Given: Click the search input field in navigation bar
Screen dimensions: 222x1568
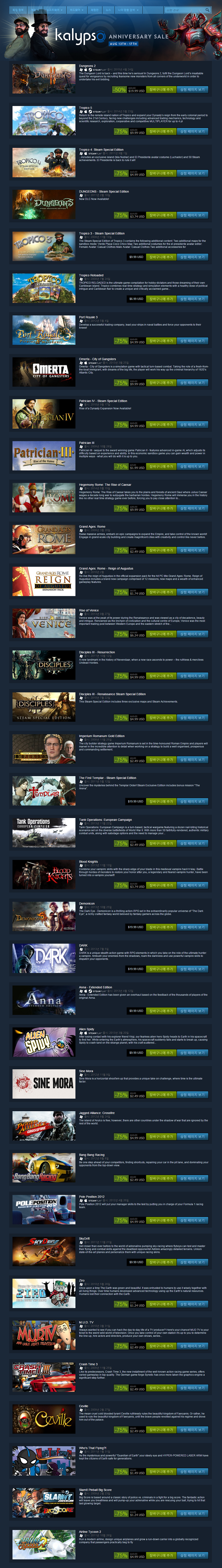Looking at the screenshot, I should (x=183, y=10).
